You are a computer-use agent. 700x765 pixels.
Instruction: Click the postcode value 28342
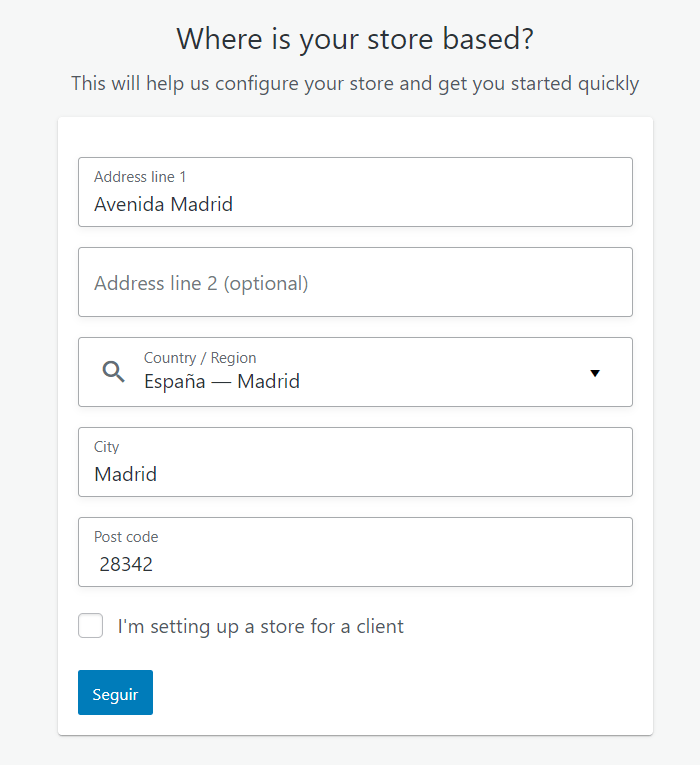126,565
